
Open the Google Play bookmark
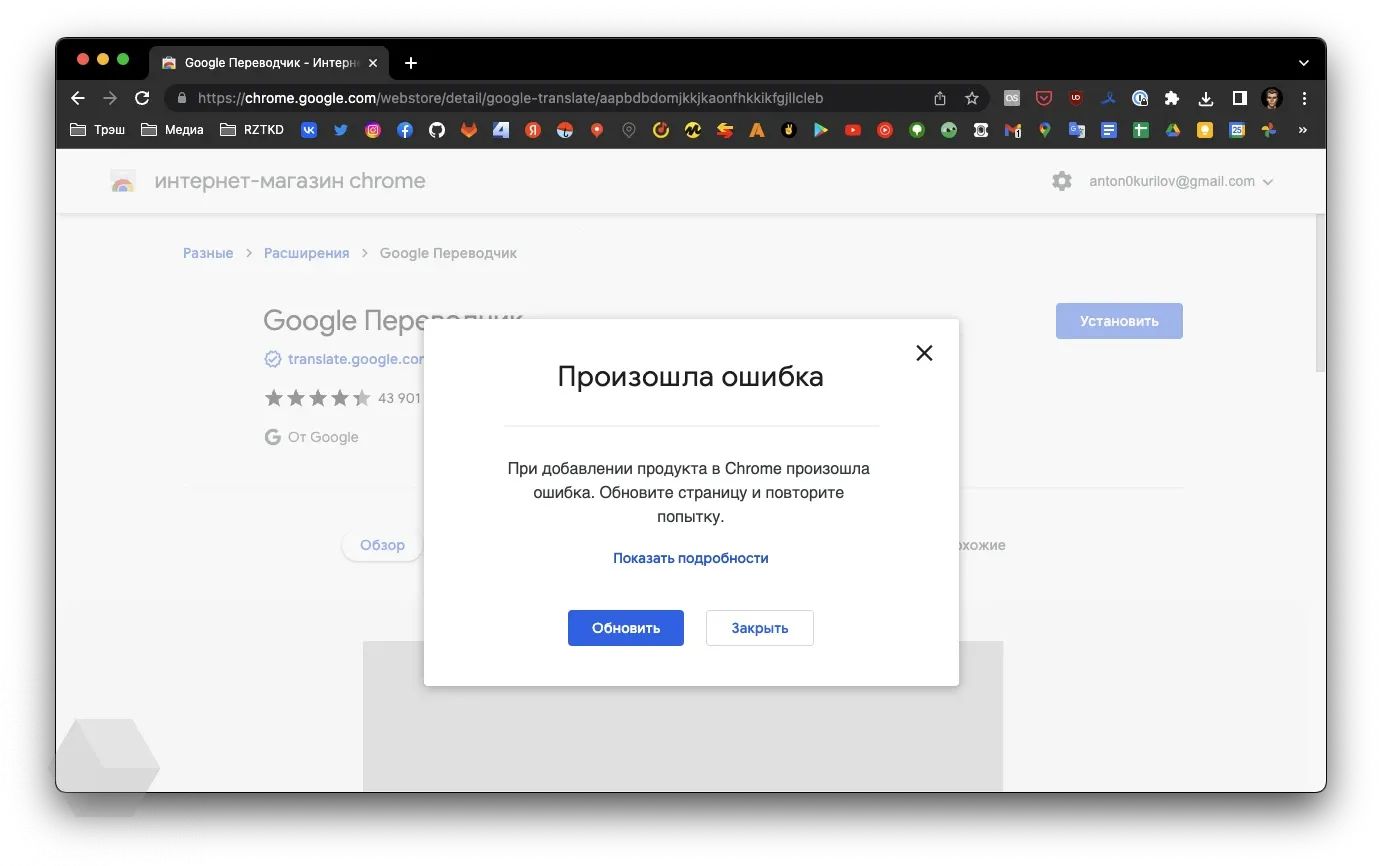(x=821, y=130)
